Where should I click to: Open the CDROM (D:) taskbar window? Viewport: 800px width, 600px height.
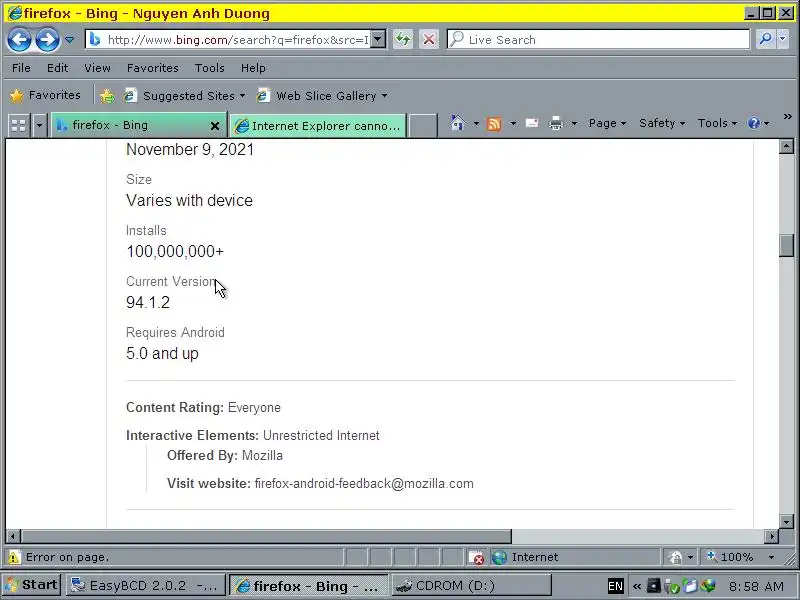(471, 586)
